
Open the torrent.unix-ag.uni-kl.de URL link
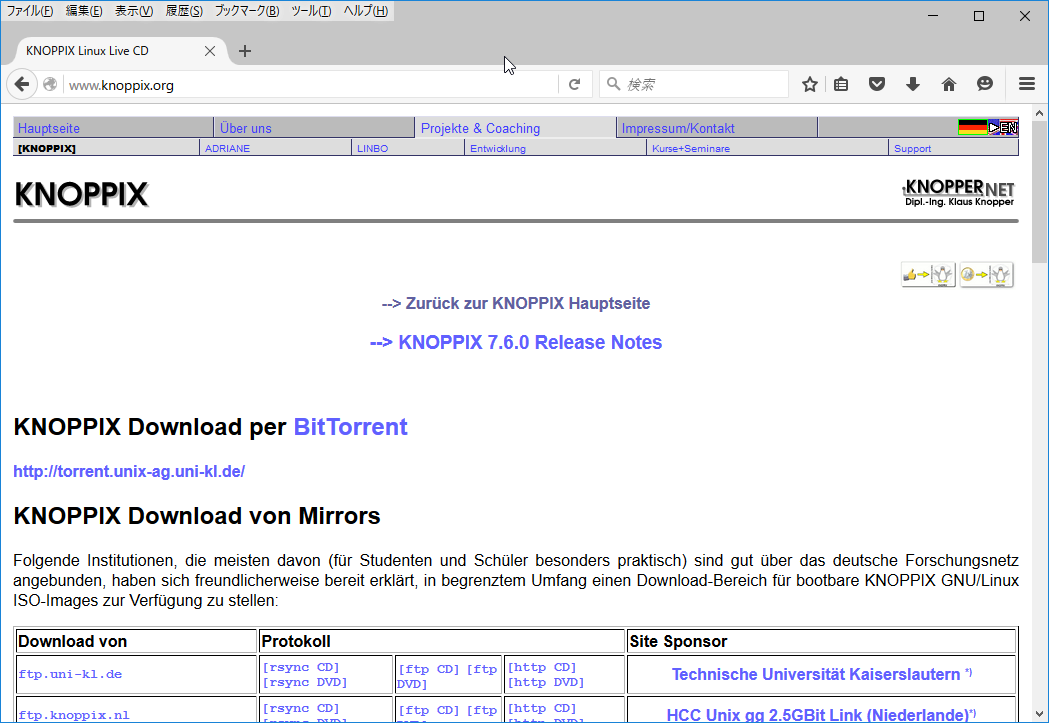coord(129,472)
